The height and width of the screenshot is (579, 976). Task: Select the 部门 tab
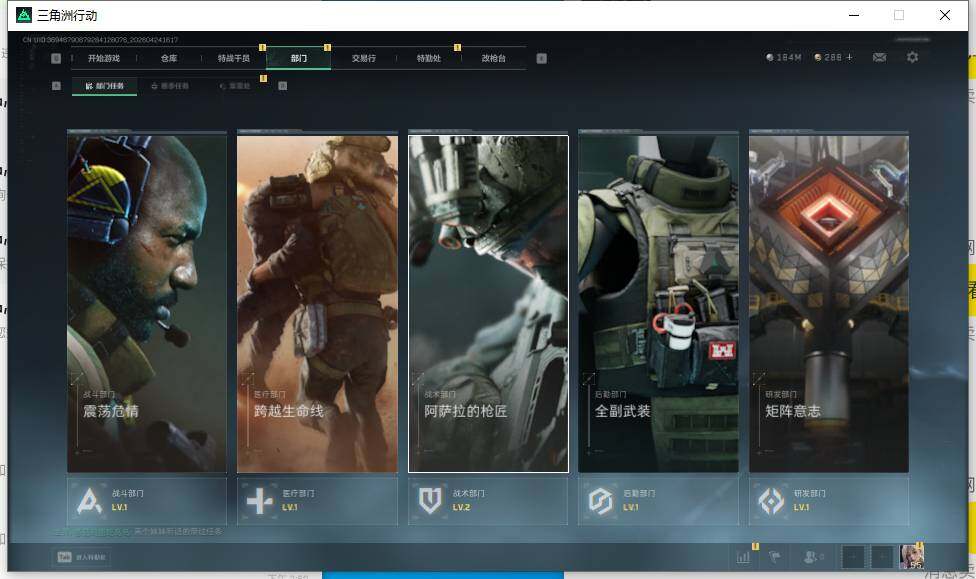[x=299, y=59]
